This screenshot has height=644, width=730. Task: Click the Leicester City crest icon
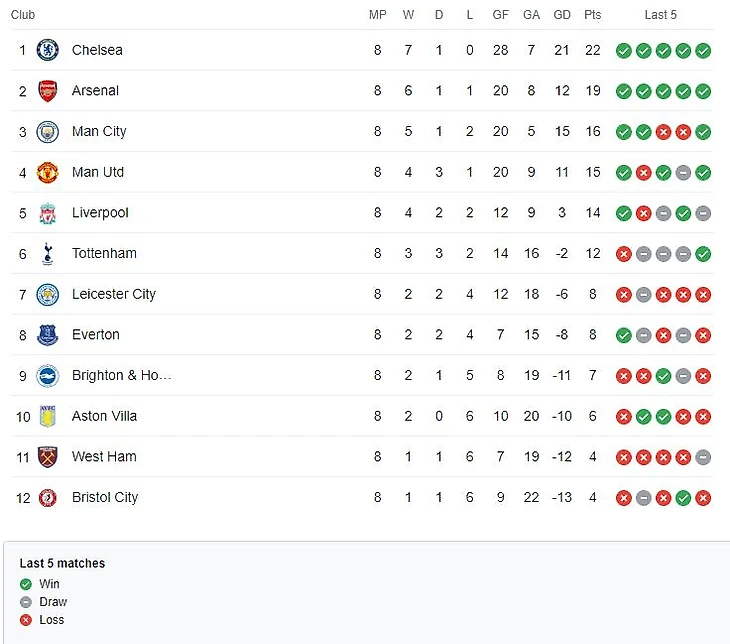click(47, 294)
